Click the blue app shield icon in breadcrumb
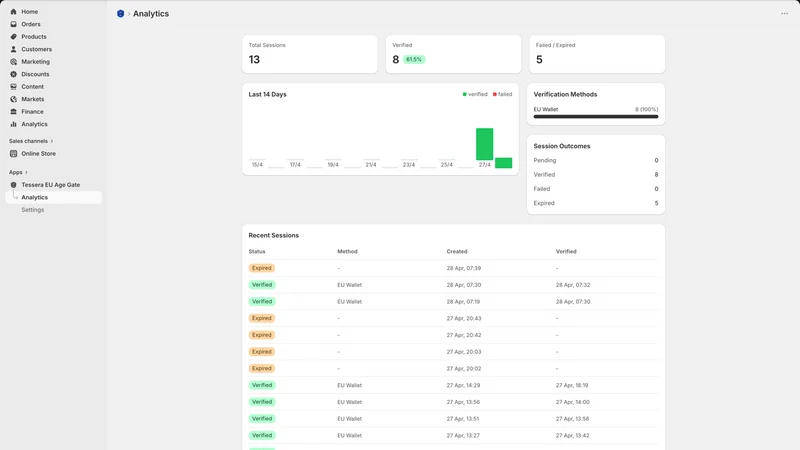Viewport: 800px width, 450px height. click(x=120, y=14)
